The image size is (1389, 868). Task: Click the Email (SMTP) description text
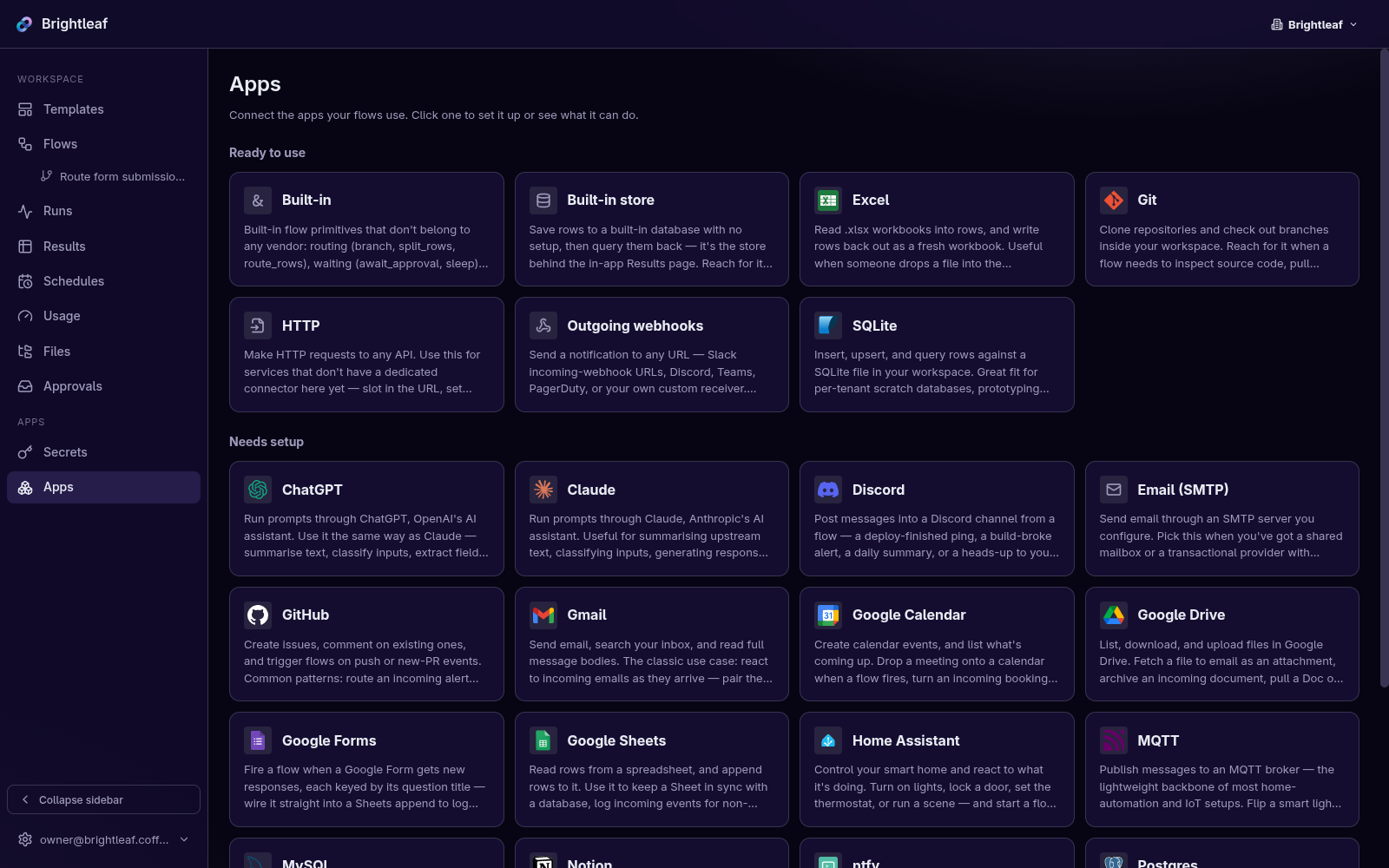(1221, 536)
